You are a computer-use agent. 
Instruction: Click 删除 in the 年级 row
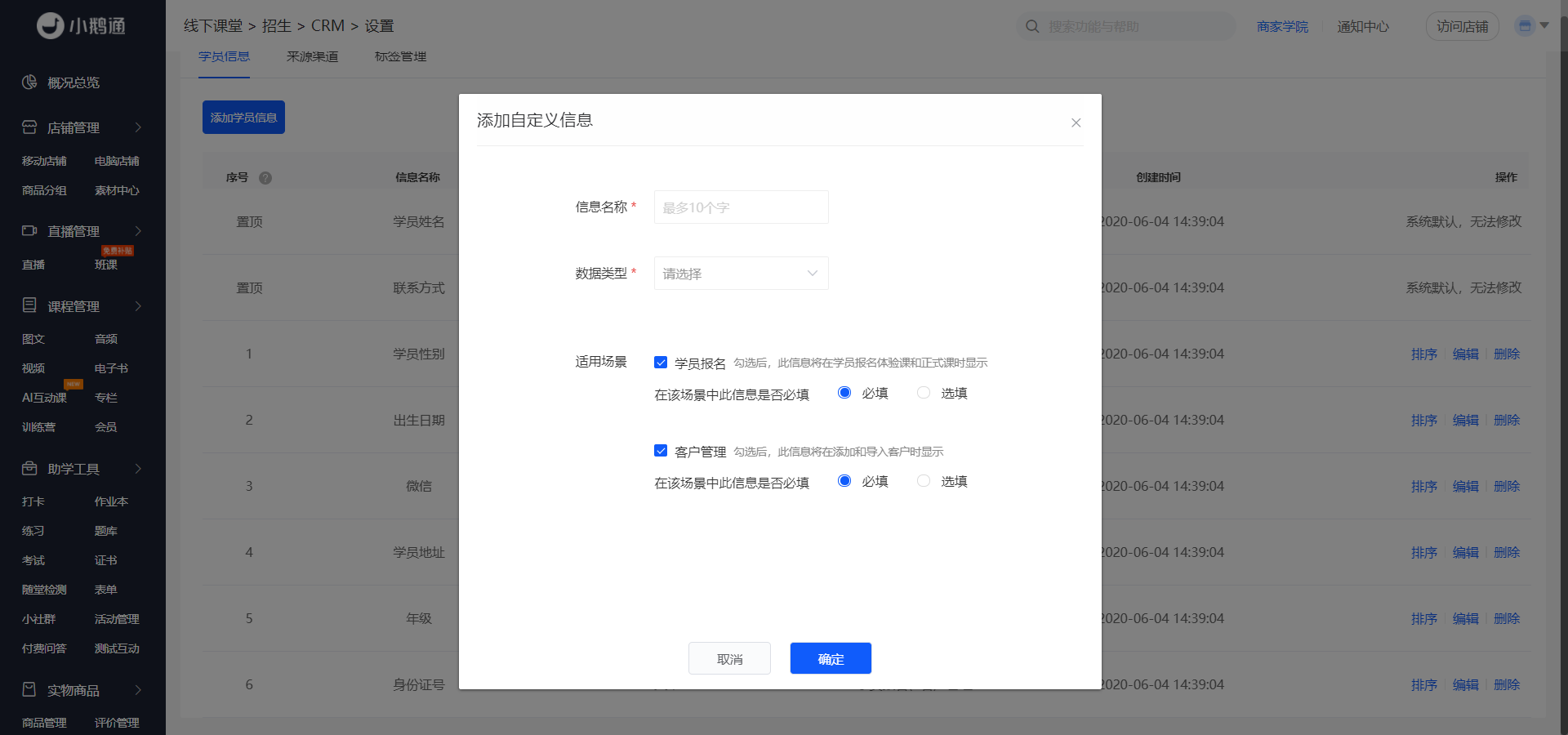click(1507, 618)
